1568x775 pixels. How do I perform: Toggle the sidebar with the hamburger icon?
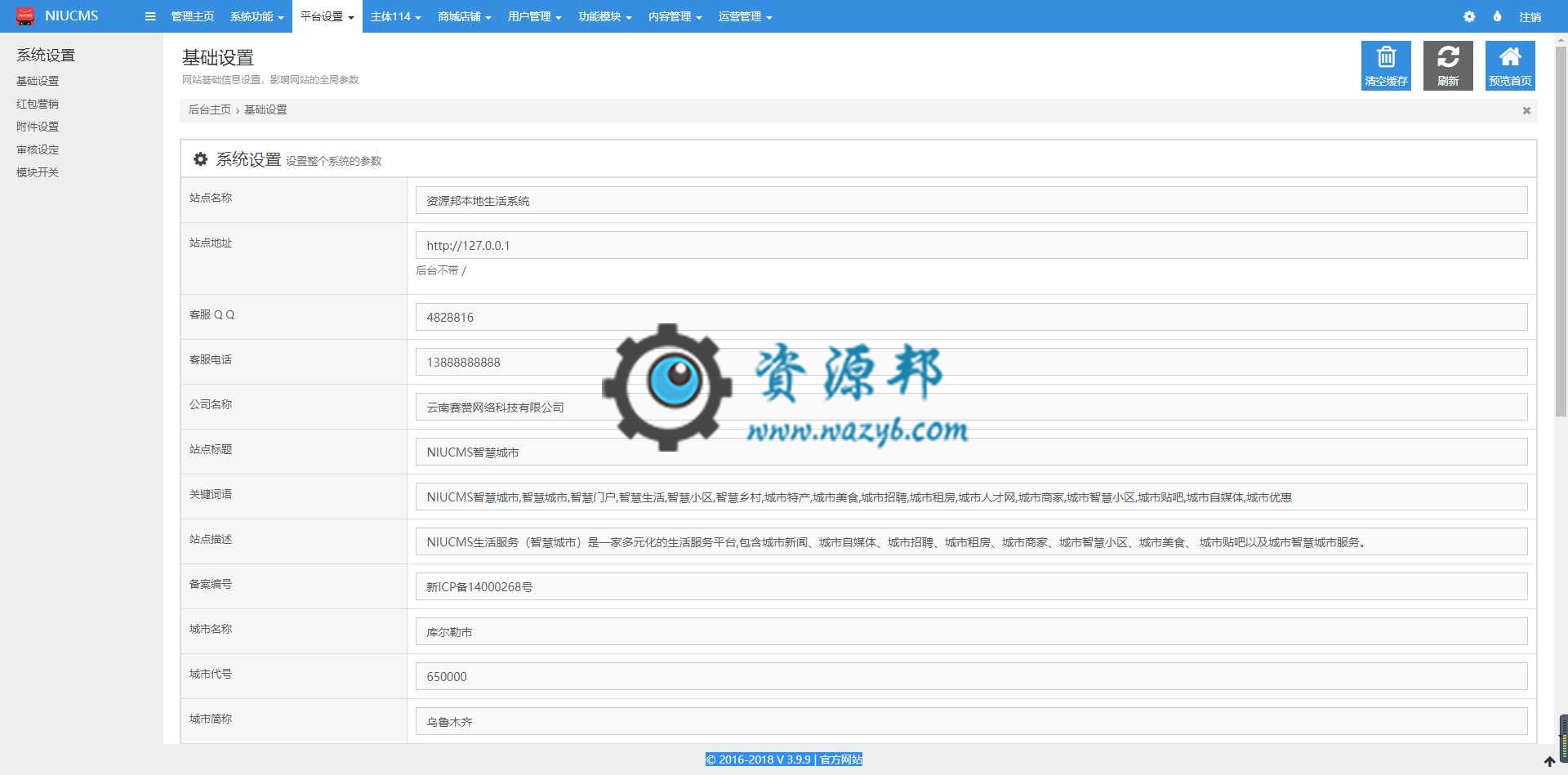(149, 16)
